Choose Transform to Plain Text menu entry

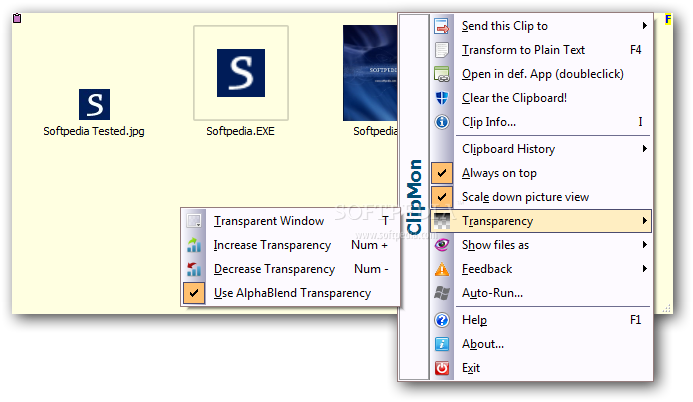point(541,50)
